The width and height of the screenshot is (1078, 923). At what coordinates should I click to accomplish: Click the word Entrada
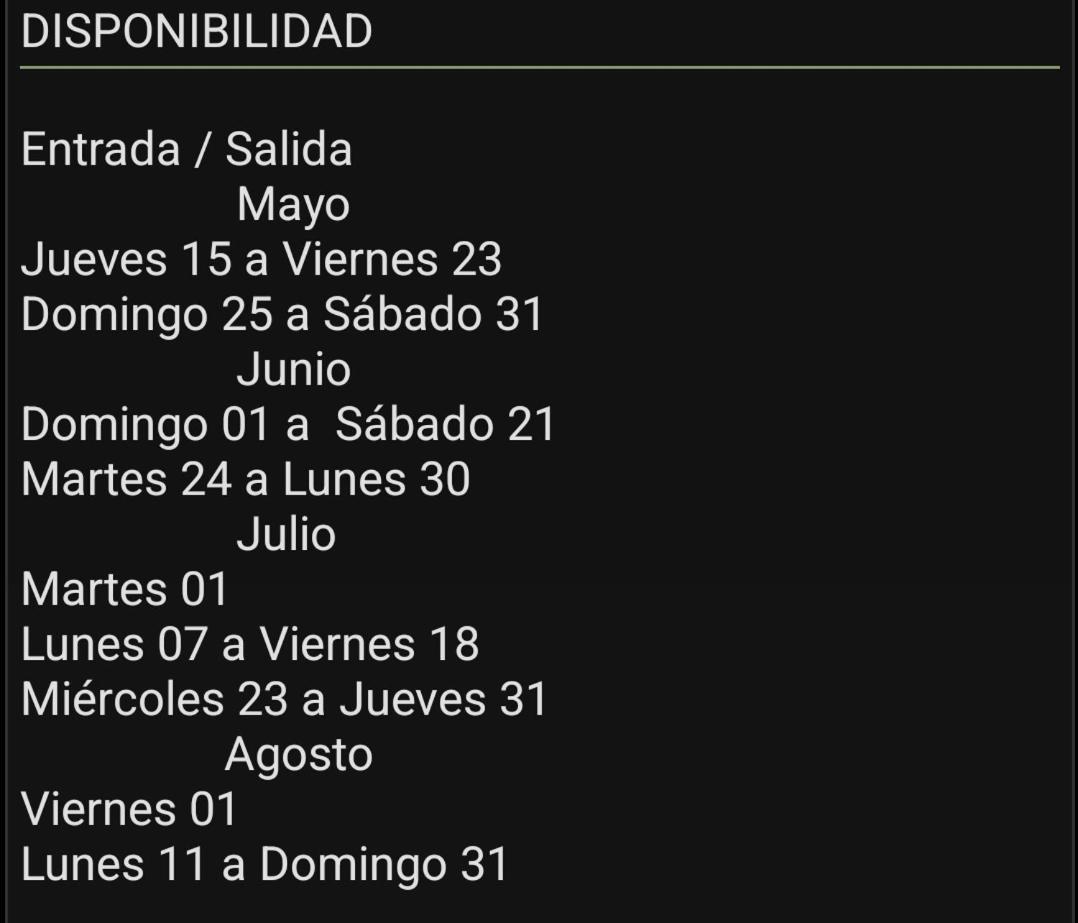coord(100,149)
